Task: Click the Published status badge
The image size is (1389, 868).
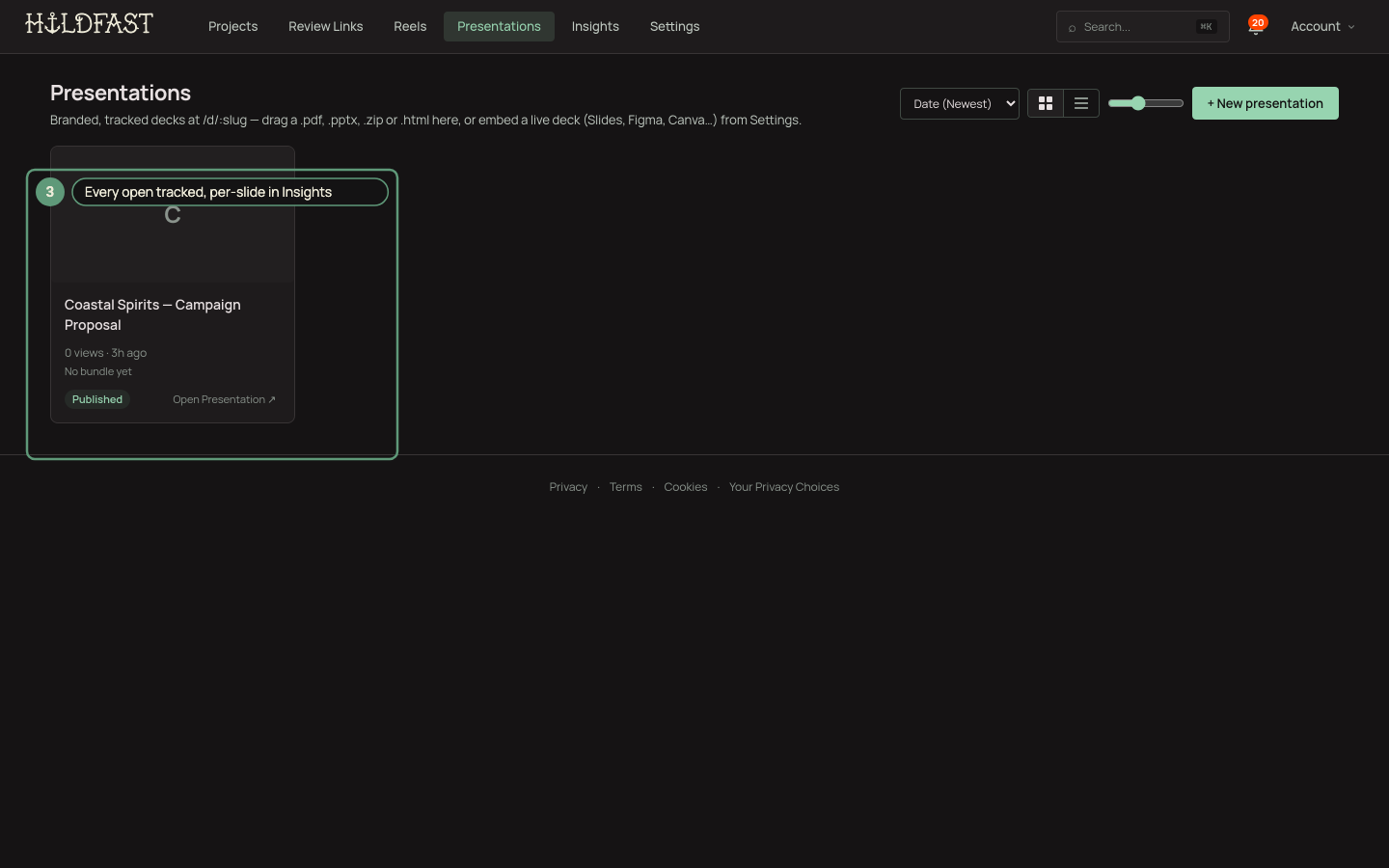Action: coord(97,399)
